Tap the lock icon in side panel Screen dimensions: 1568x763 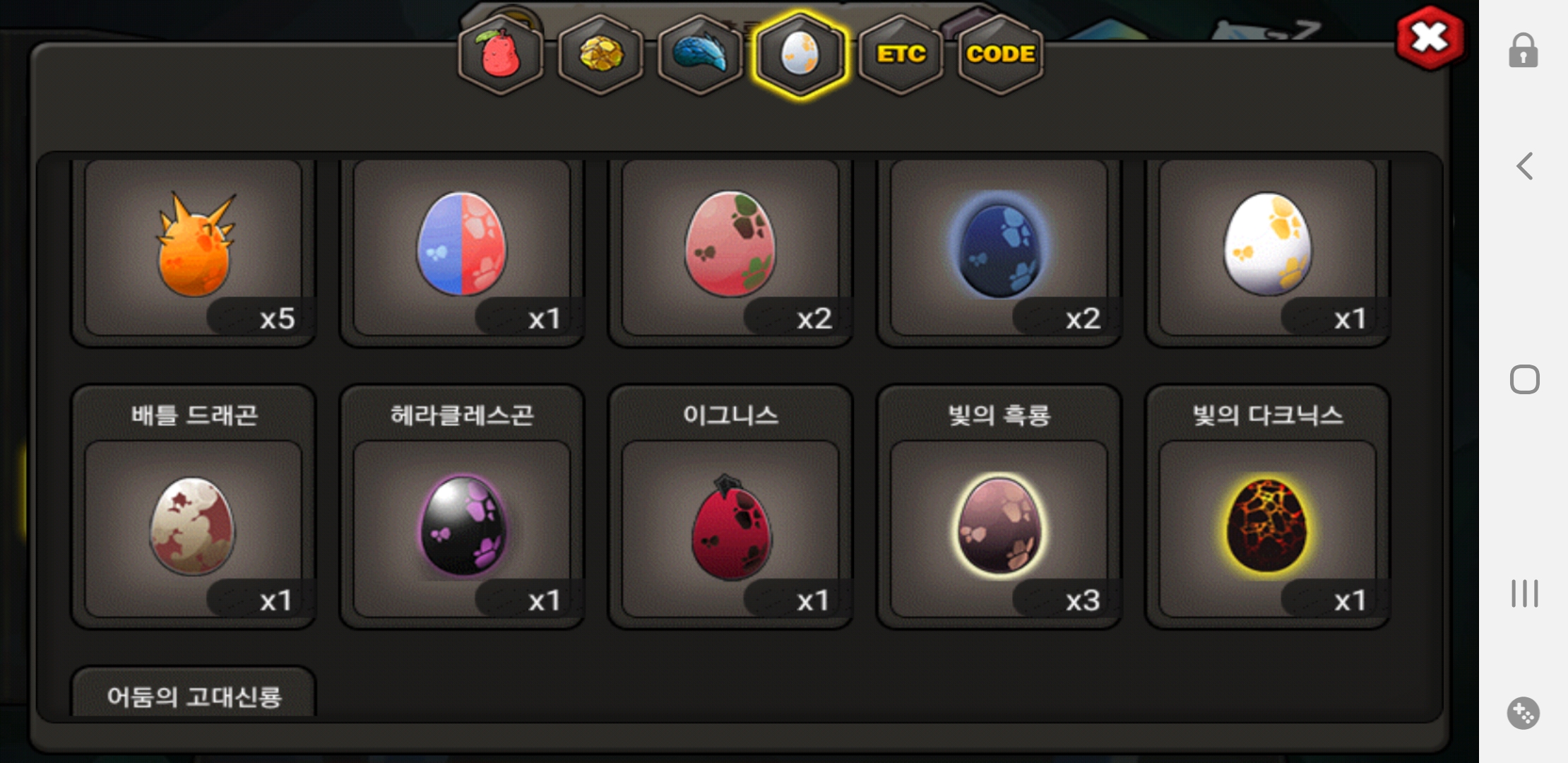1524,51
